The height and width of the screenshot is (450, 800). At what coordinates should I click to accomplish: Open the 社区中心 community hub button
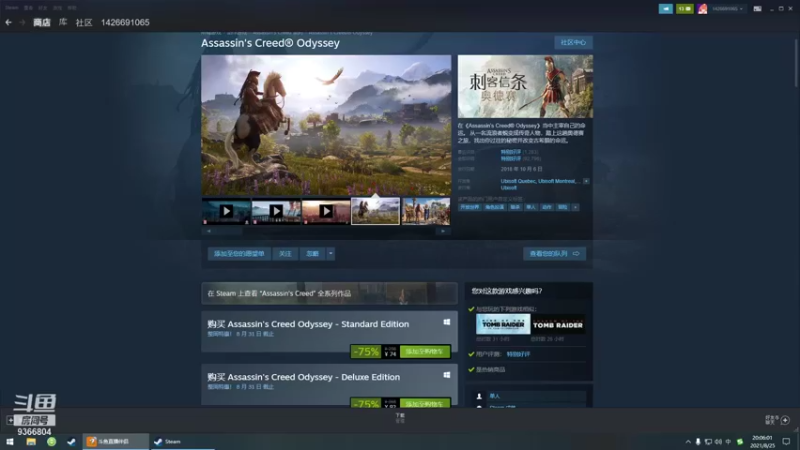pyautogui.click(x=573, y=42)
